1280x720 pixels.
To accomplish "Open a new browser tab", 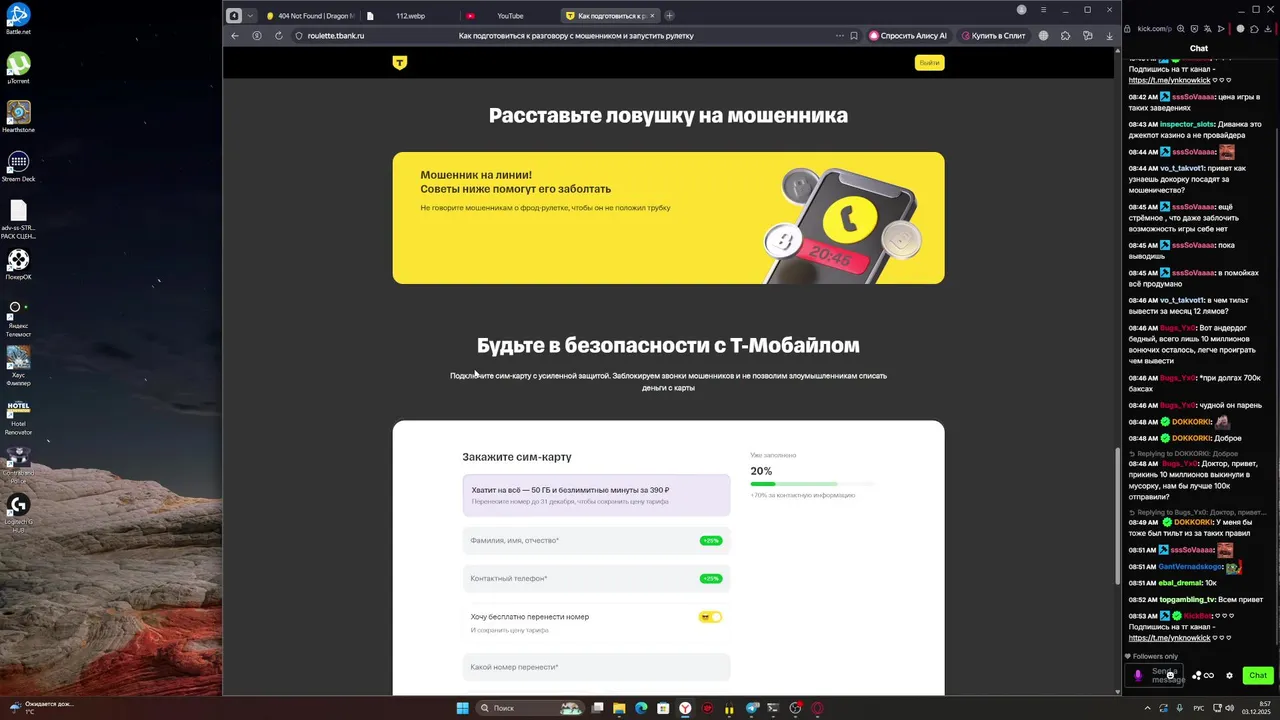I will pyautogui.click(x=669, y=15).
